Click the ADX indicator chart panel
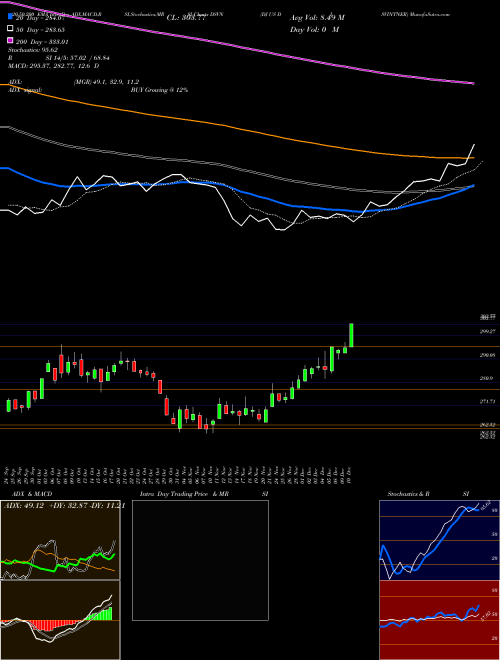The width and height of the screenshot is (500, 660). [60, 540]
